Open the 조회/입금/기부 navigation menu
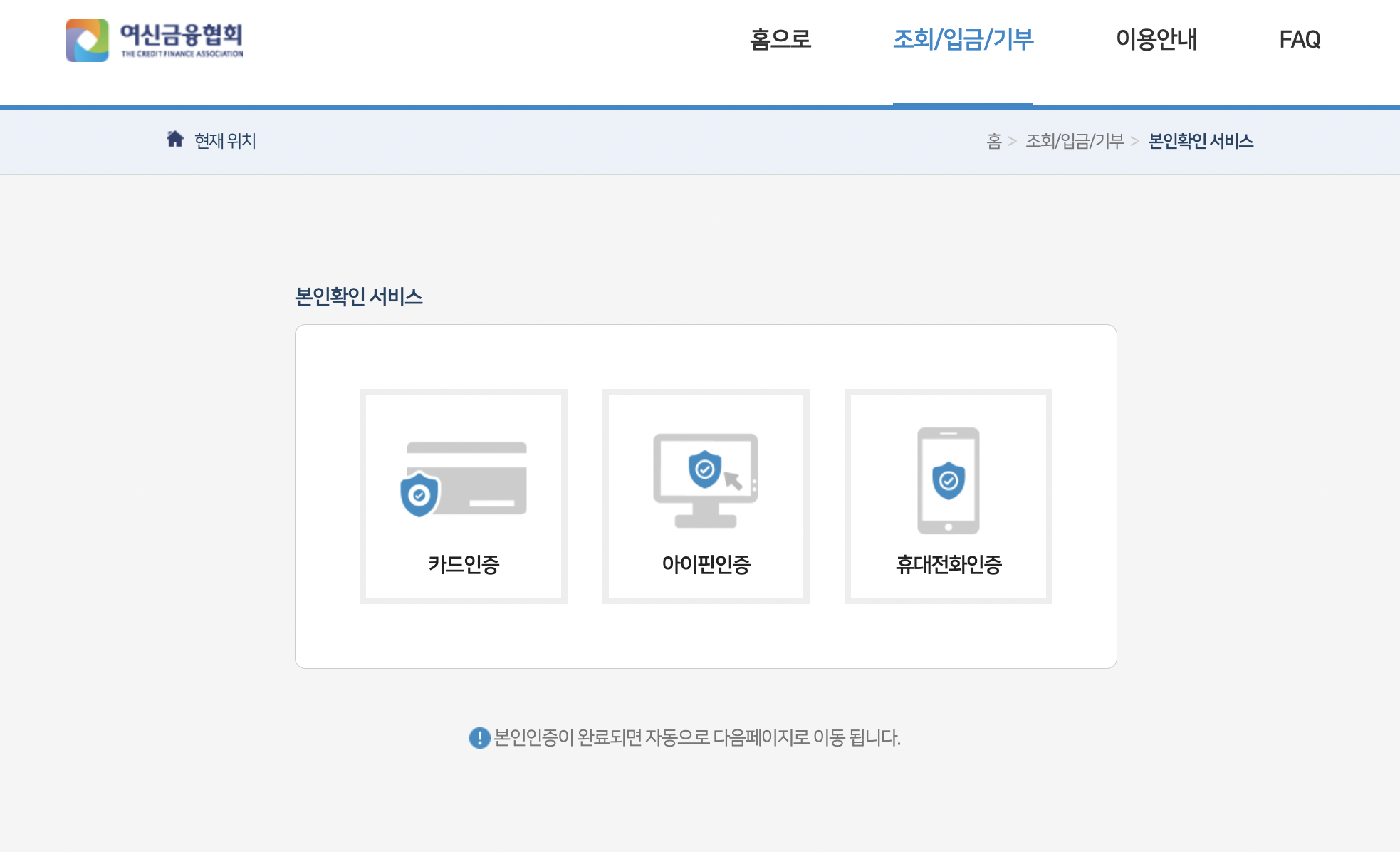1400x852 pixels. (963, 39)
